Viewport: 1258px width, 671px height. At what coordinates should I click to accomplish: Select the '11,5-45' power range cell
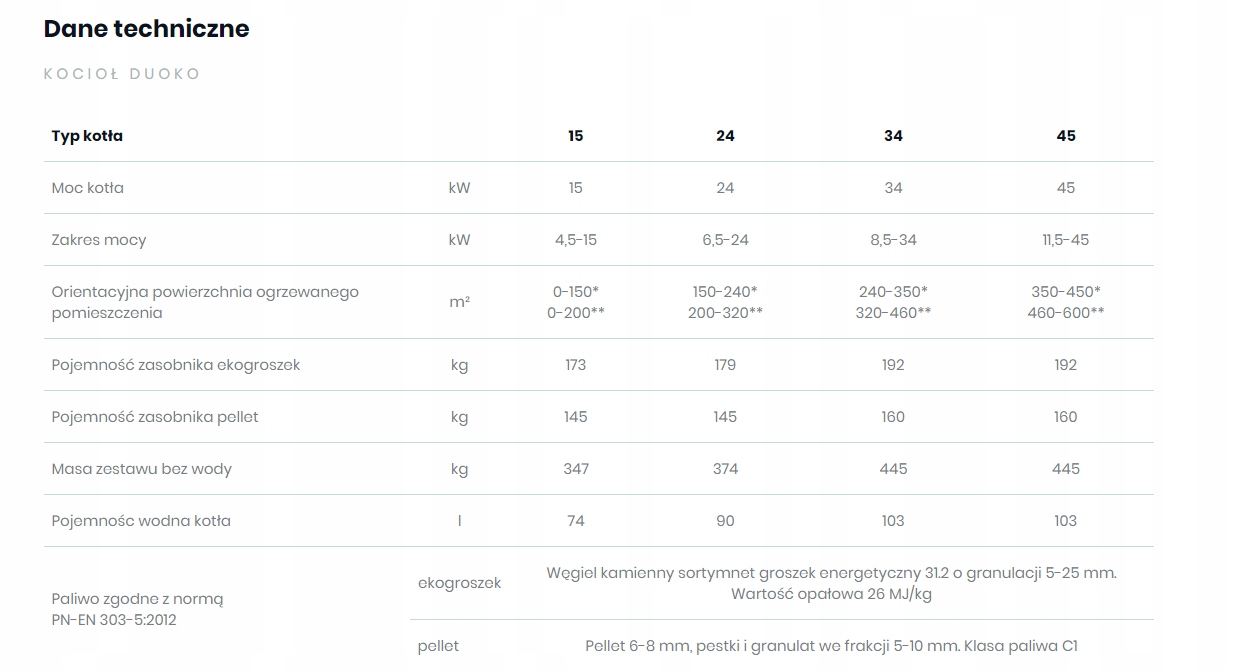[x=1065, y=240]
